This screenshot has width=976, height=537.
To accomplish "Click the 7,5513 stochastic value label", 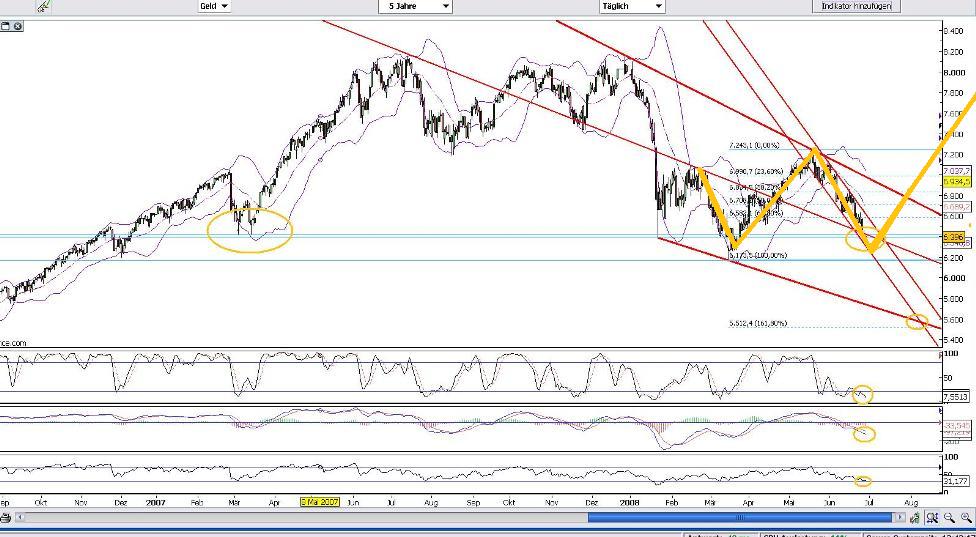I will point(955,396).
